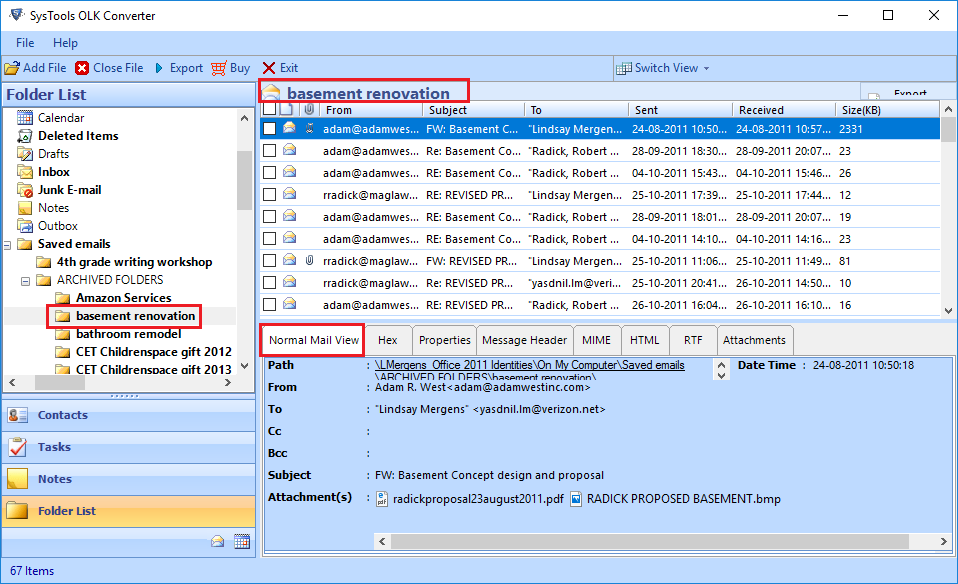Switch to the Hex tab
Image resolution: width=958 pixels, height=584 pixels.
387,340
